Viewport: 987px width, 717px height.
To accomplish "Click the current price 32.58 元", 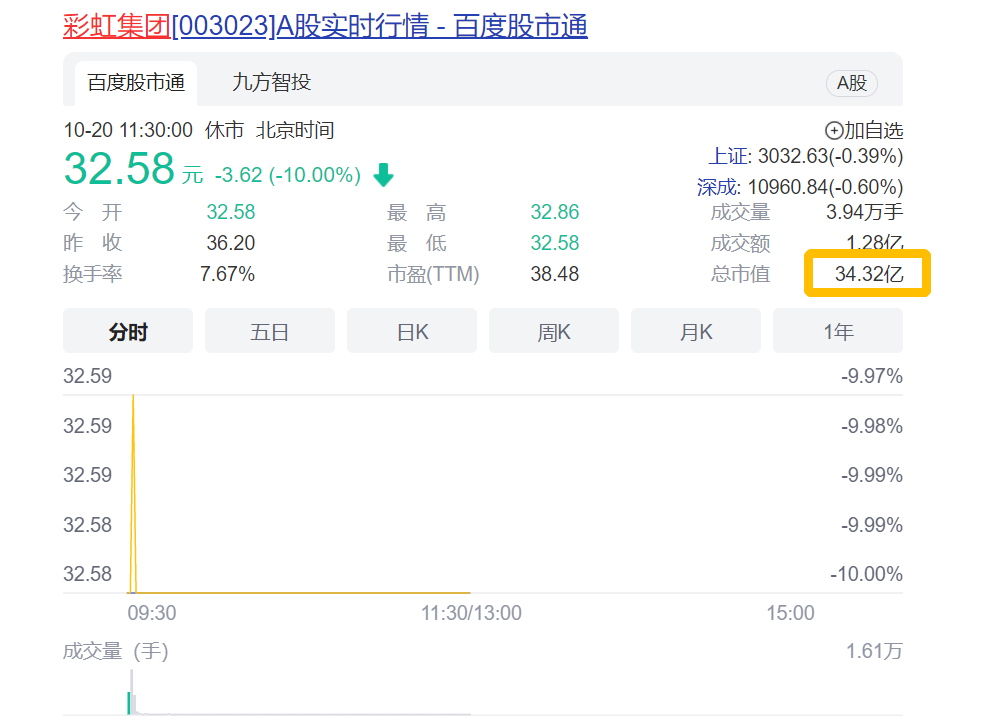I will click(133, 169).
